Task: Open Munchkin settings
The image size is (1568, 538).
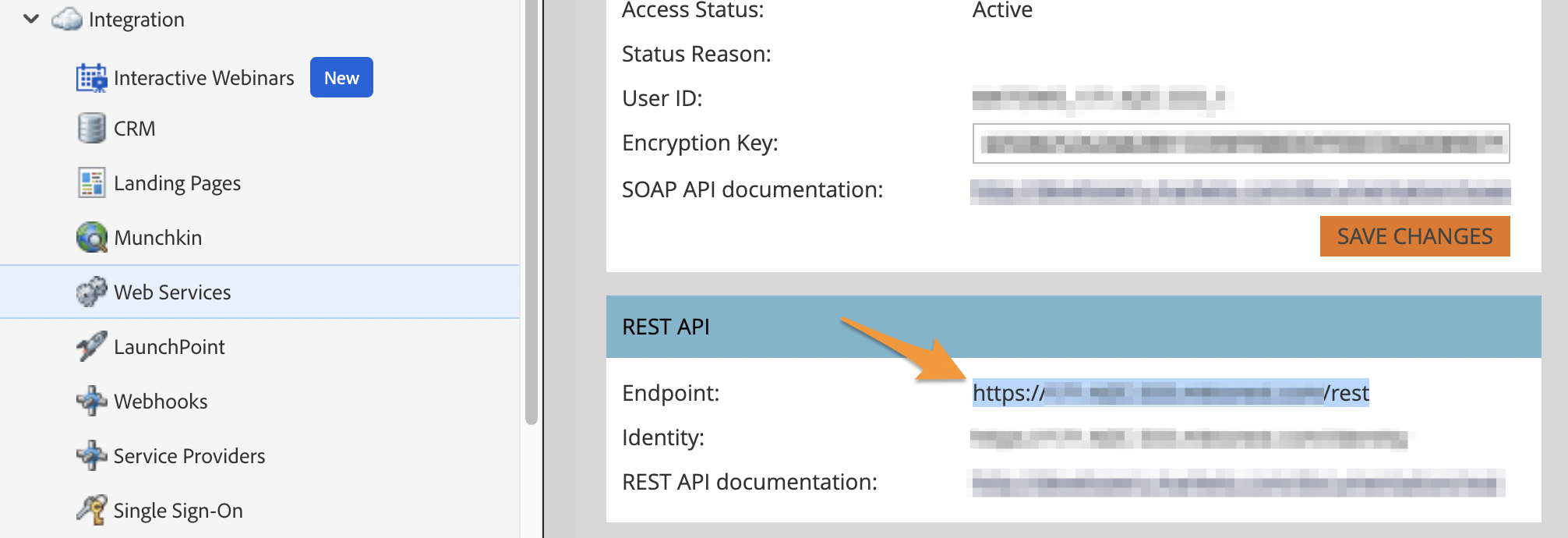Action: click(x=158, y=238)
